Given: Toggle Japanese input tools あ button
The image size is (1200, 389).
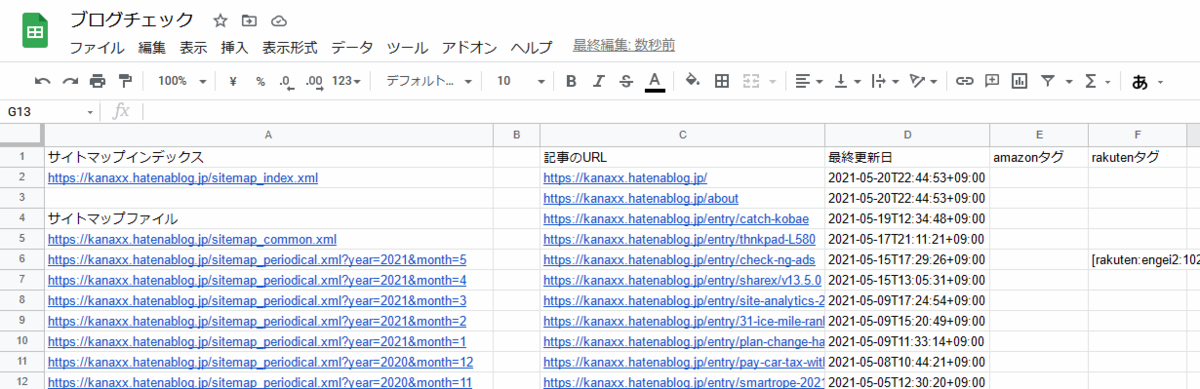Looking at the screenshot, I should coord(1140,82).
